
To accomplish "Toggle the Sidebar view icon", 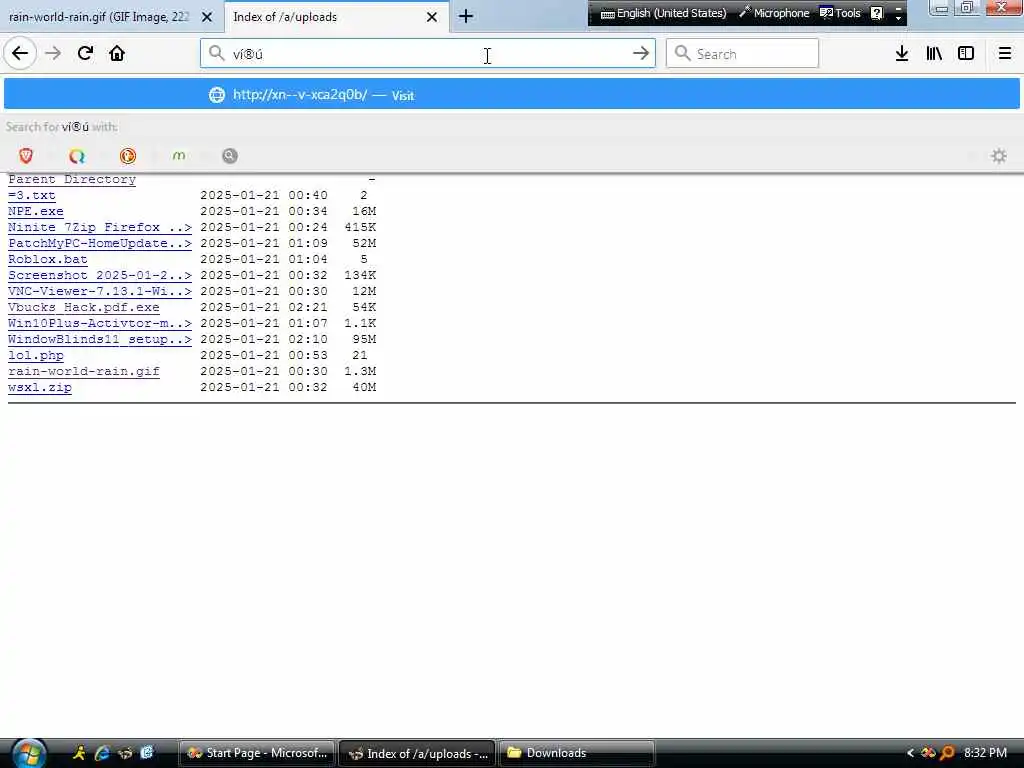I will [966, 54].
